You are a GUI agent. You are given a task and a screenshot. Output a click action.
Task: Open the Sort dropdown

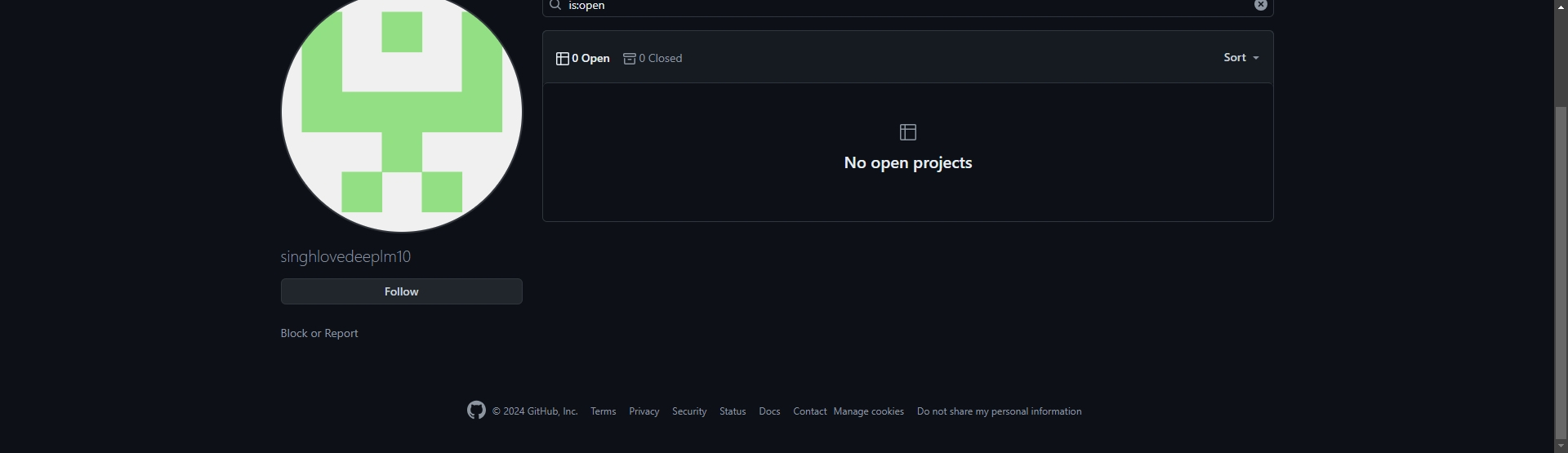point(1241,57)
